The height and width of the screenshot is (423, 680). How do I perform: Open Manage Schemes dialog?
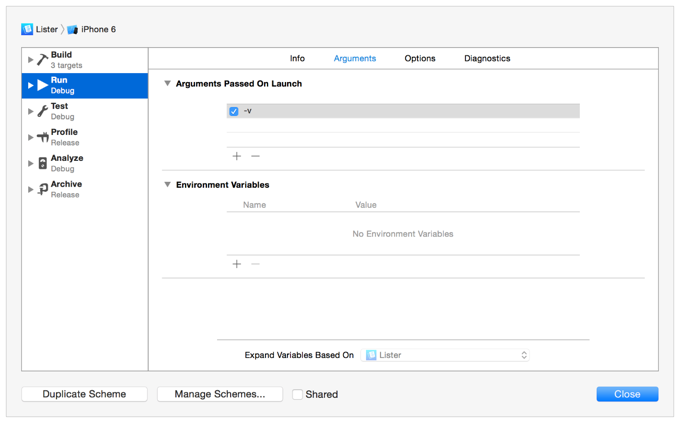point(220,394)
